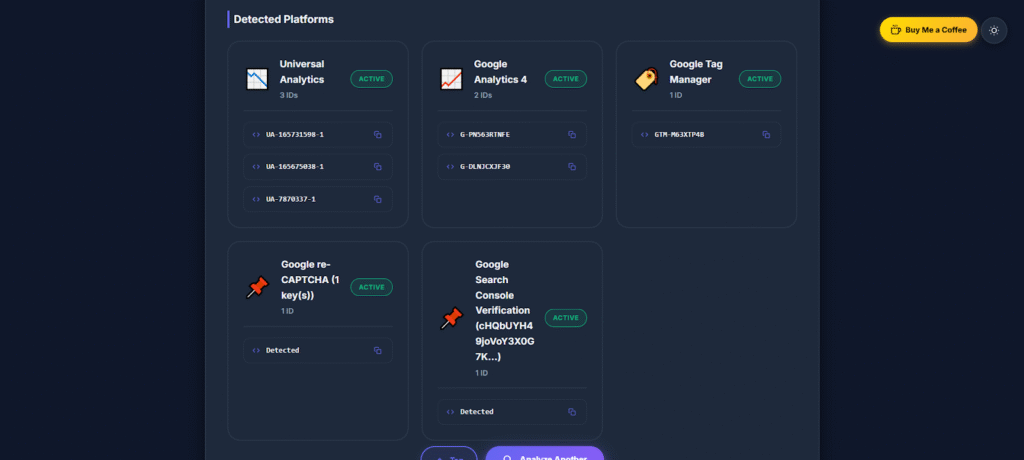Copy the UA-165731598-1 tracking ID
The image size is (1024, 460).
tap(377, 134)
